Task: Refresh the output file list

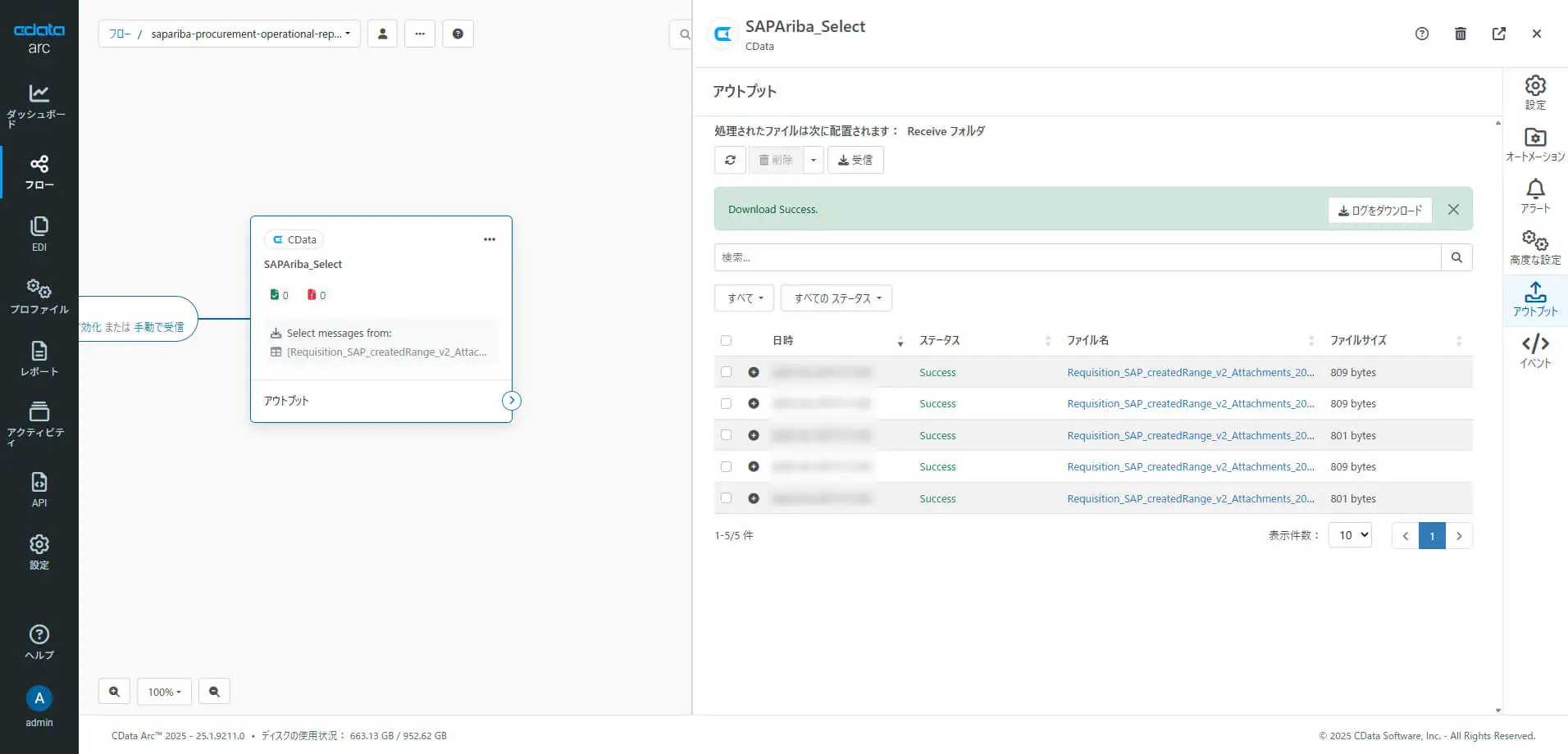Action: [x=730, y=160]
